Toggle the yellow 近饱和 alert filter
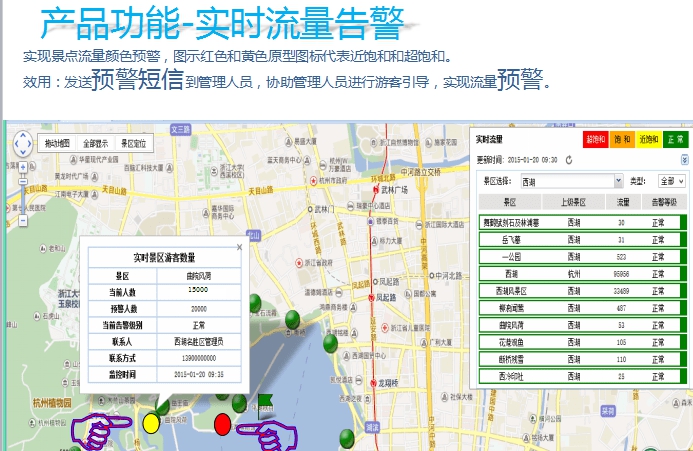 (x=648, y=139)
